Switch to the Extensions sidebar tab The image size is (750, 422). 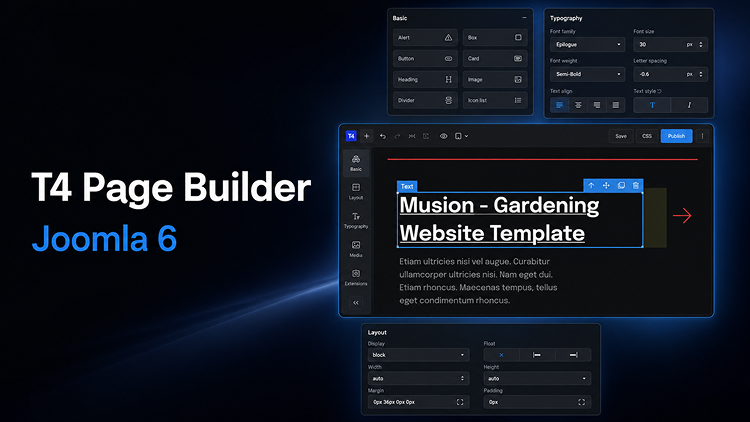pyautogui.click(x=356, y=278)
